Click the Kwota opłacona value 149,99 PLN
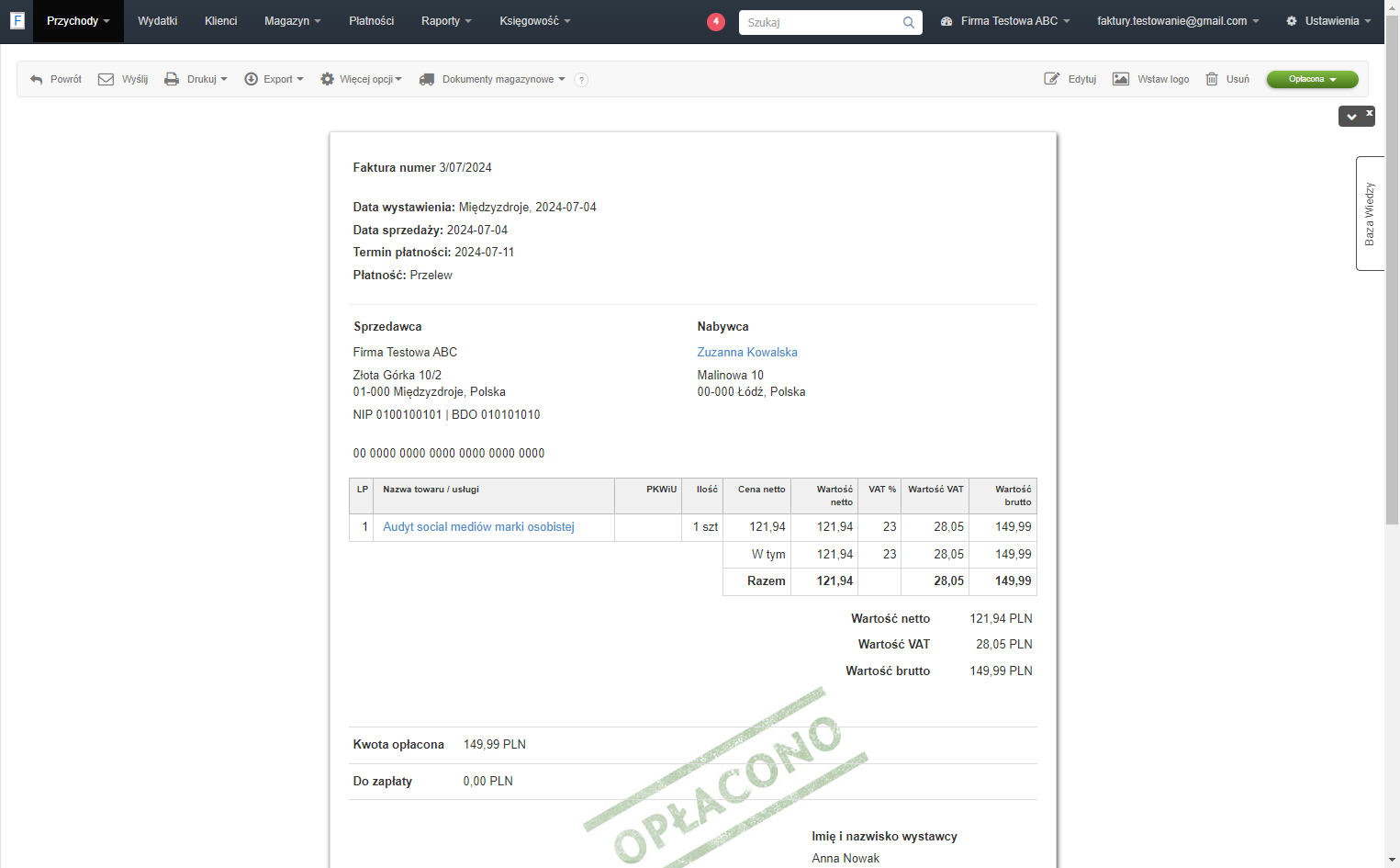 tap(495, 744)
